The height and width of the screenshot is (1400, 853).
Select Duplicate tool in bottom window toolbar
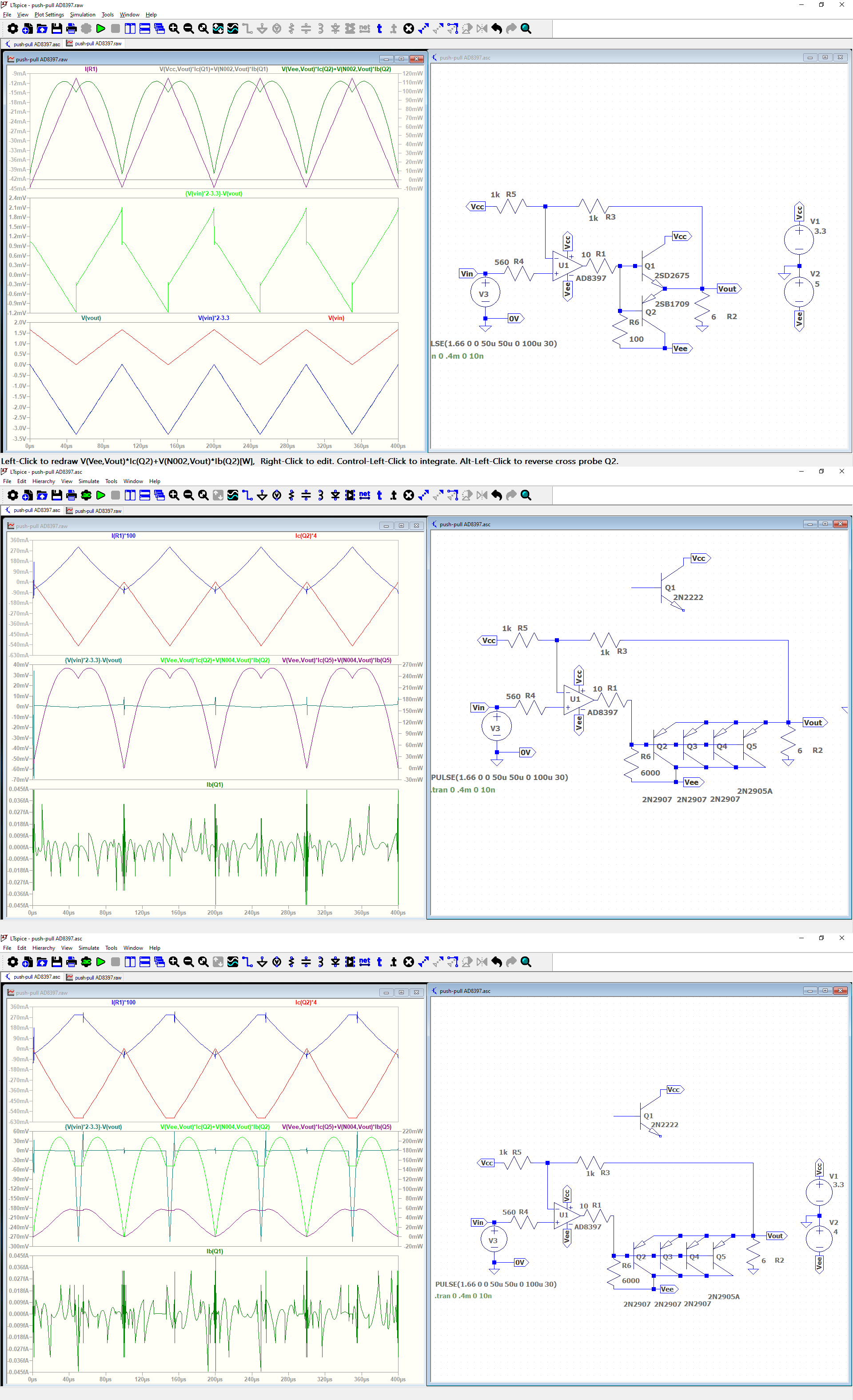pyautogui.click(x=424, y=961)
